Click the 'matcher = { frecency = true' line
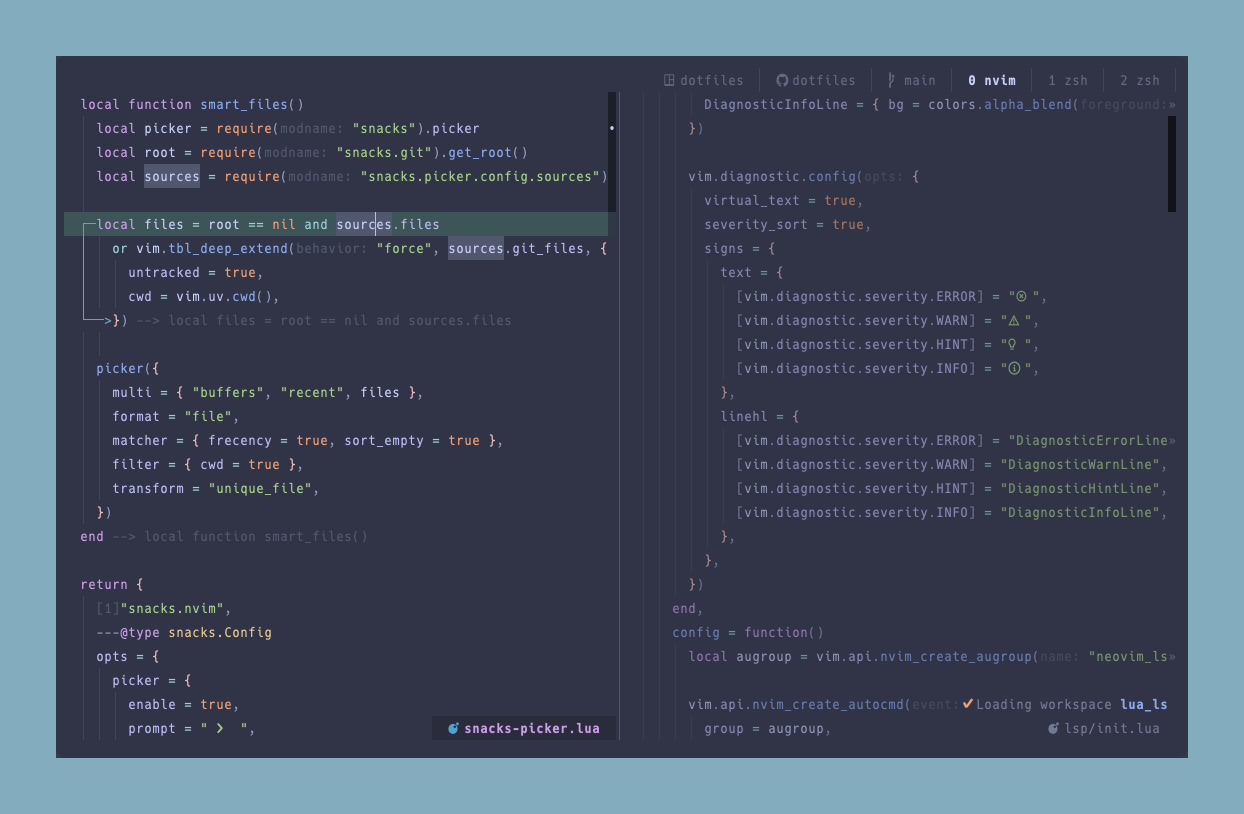 click(x=308, y=440)
